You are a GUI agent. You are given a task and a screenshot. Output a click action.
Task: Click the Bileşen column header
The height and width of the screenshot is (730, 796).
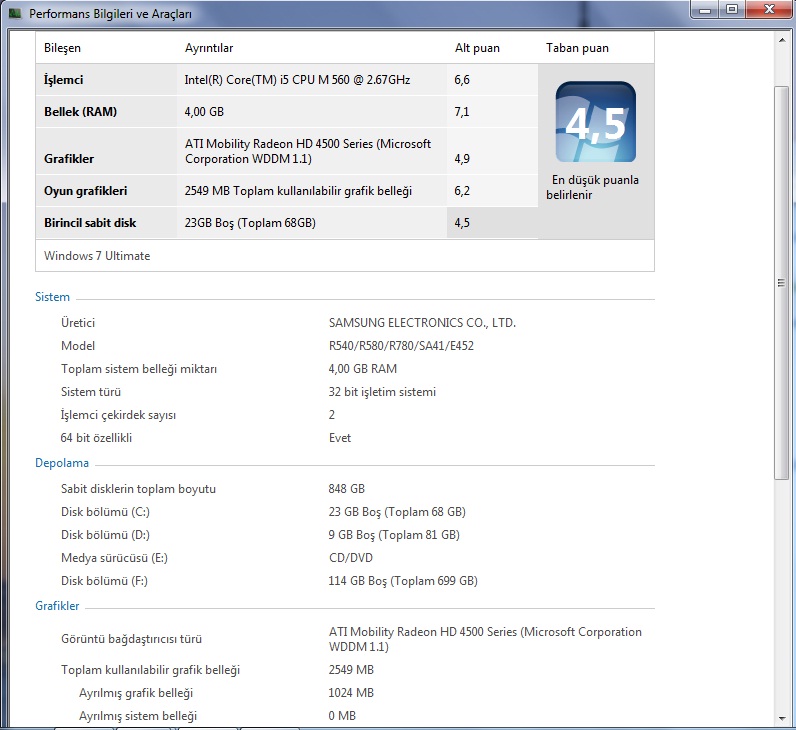pos(62,48)
